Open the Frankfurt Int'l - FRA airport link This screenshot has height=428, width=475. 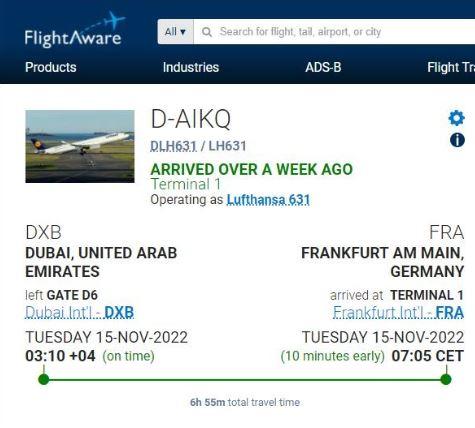point(398,313)
